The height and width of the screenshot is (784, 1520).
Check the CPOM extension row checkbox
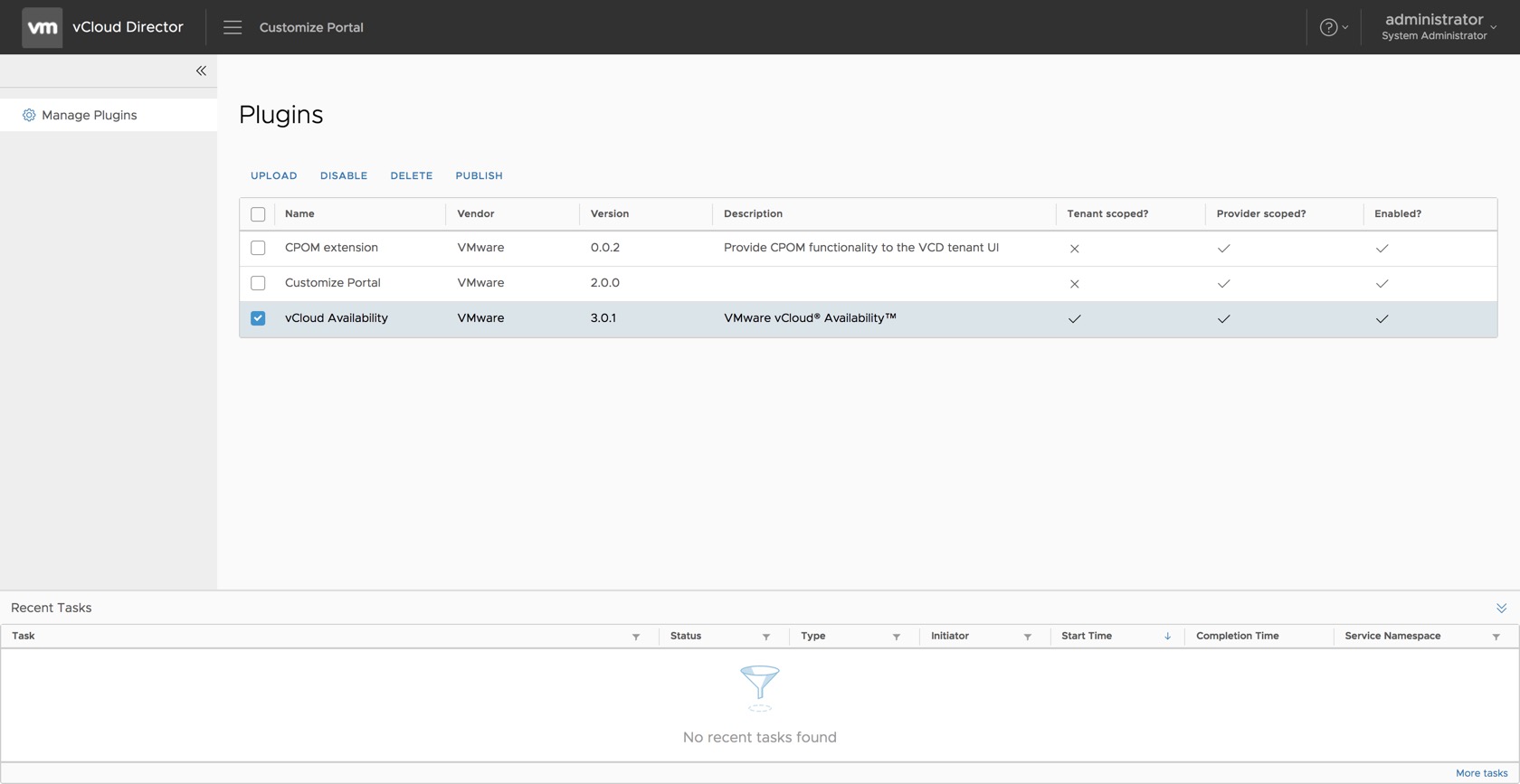click(258, 248)
